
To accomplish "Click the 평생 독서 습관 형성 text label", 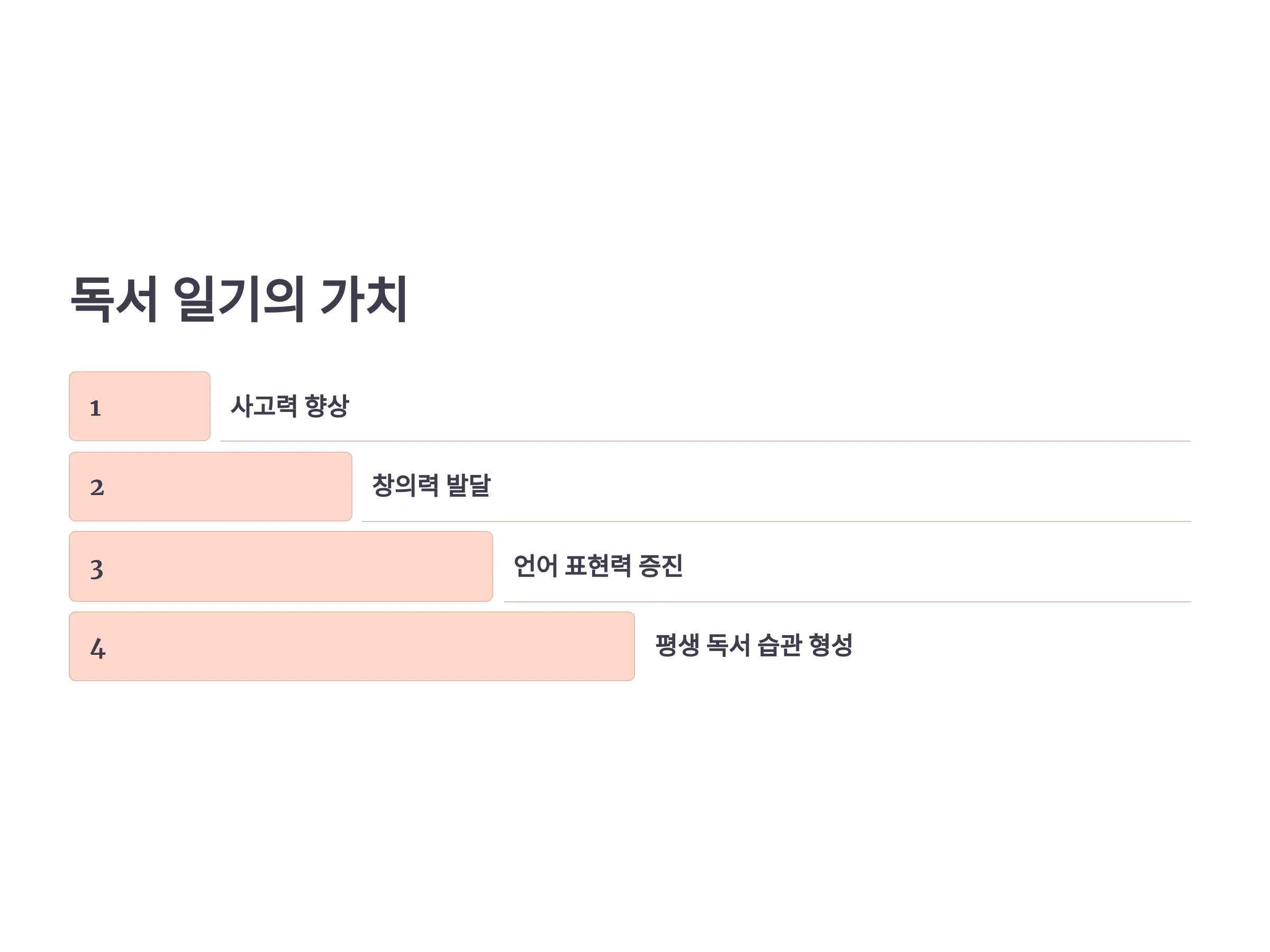I will coord(754,645).
